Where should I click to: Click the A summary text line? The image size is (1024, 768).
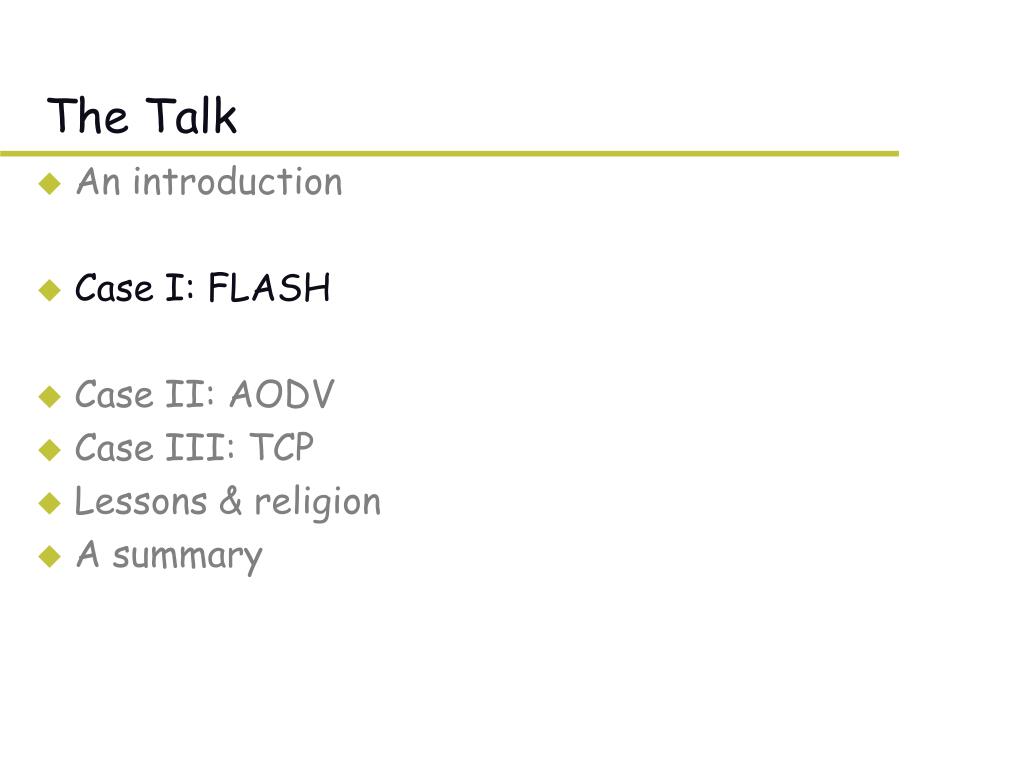[169, 556]
